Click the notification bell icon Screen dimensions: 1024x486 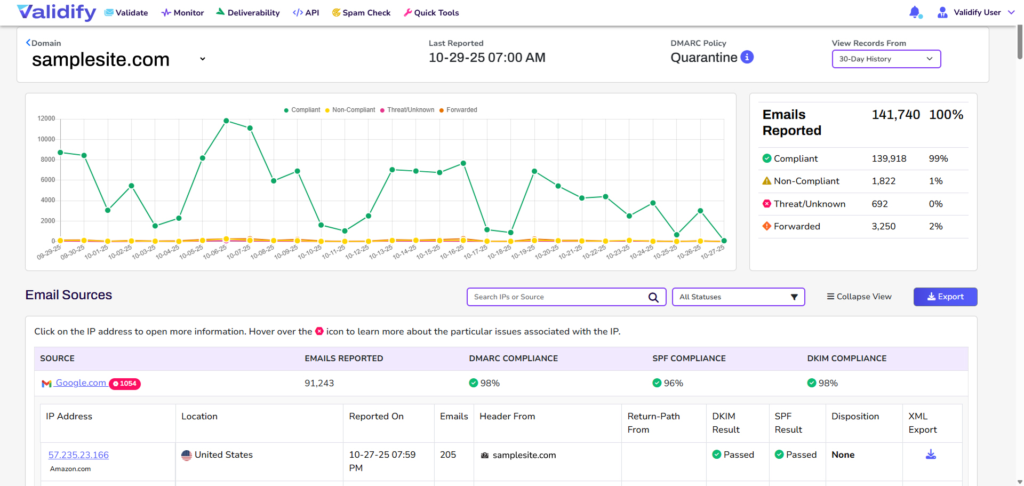point(915,13)
